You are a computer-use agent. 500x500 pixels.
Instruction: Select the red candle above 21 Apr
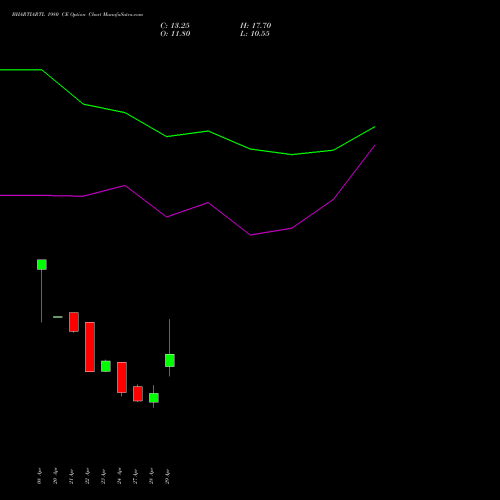(x=74, y=322)
